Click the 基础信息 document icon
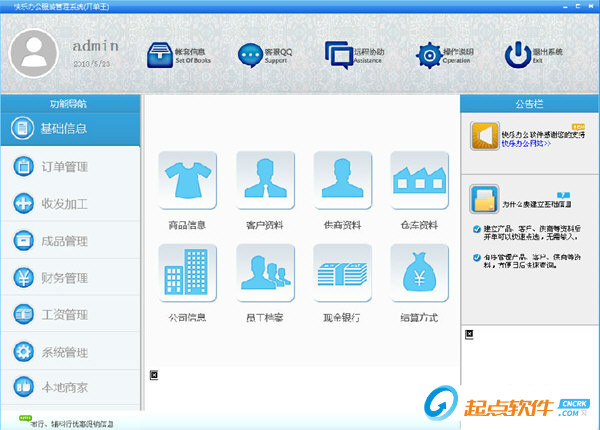600x430 pixels. click(22, 128)
